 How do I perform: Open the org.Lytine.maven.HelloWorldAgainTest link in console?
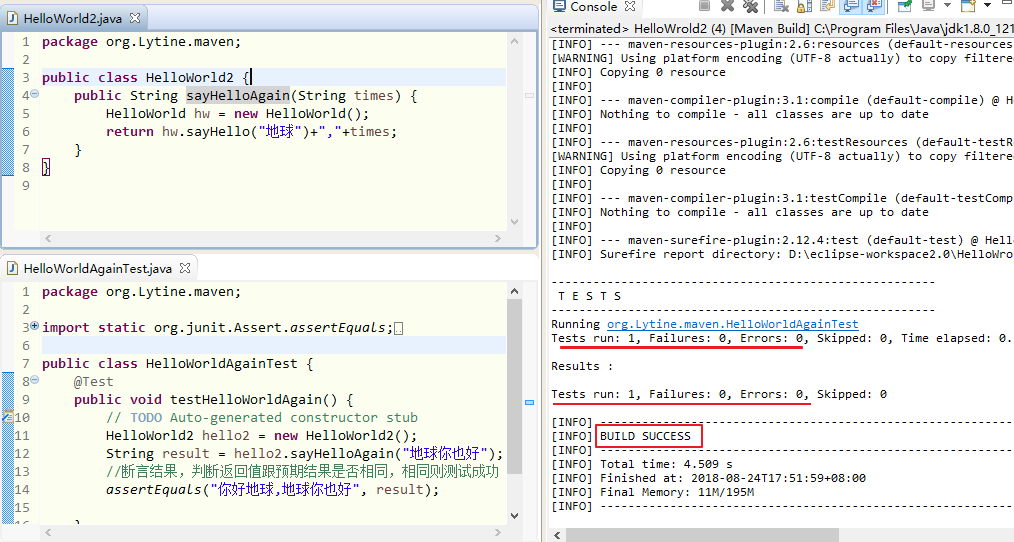(x=732, y=324)
